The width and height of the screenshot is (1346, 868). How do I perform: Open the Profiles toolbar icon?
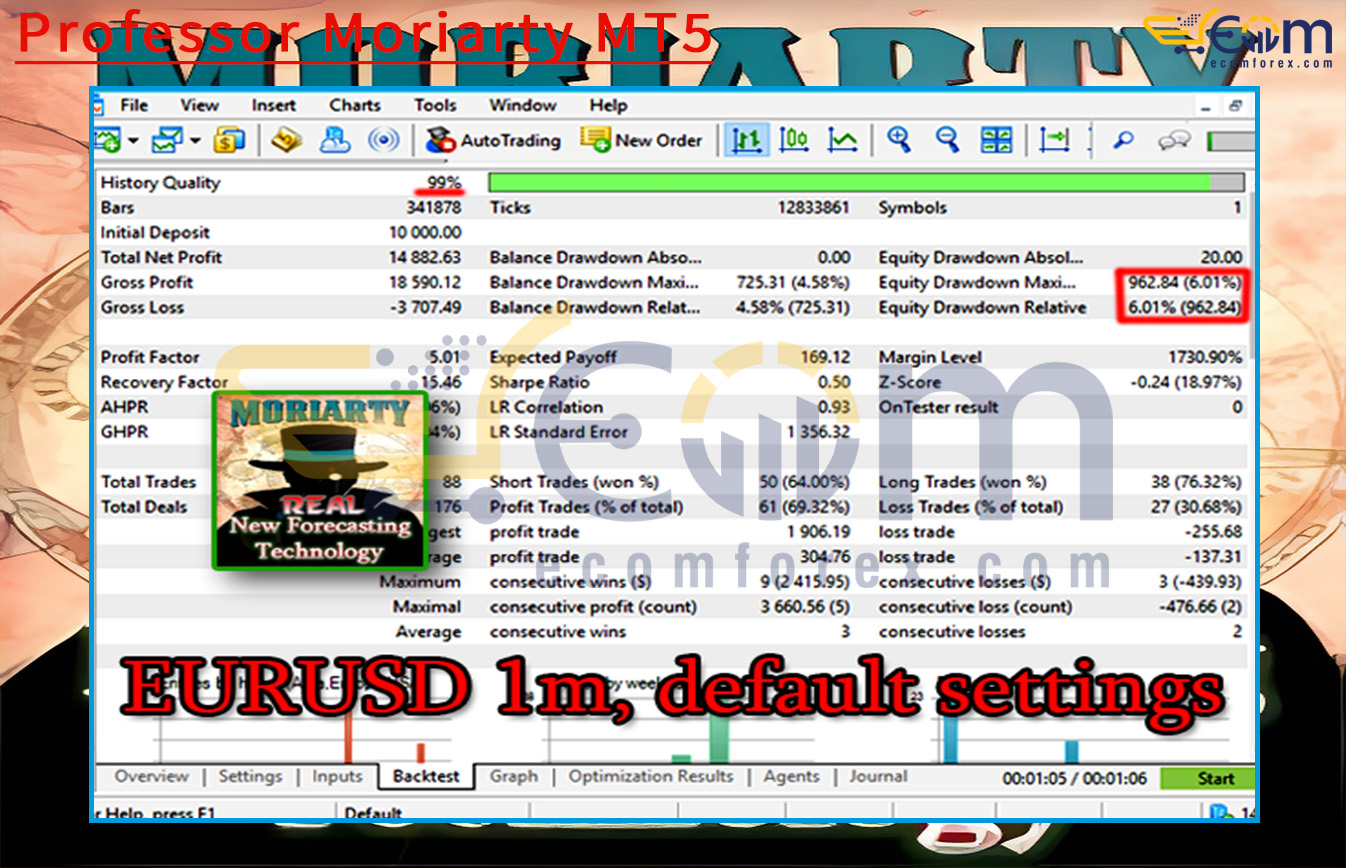pos(166,141)
